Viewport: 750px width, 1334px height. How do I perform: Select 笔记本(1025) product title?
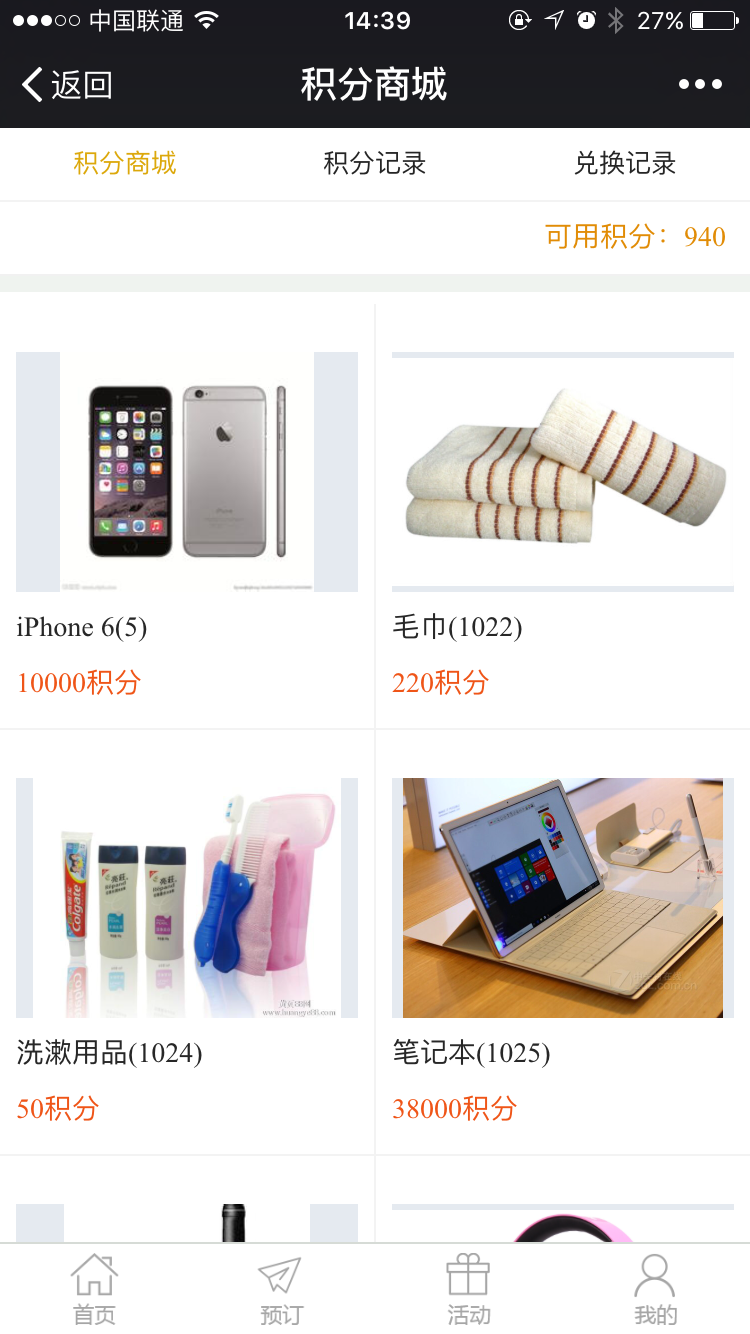(x=471, y=1053)
